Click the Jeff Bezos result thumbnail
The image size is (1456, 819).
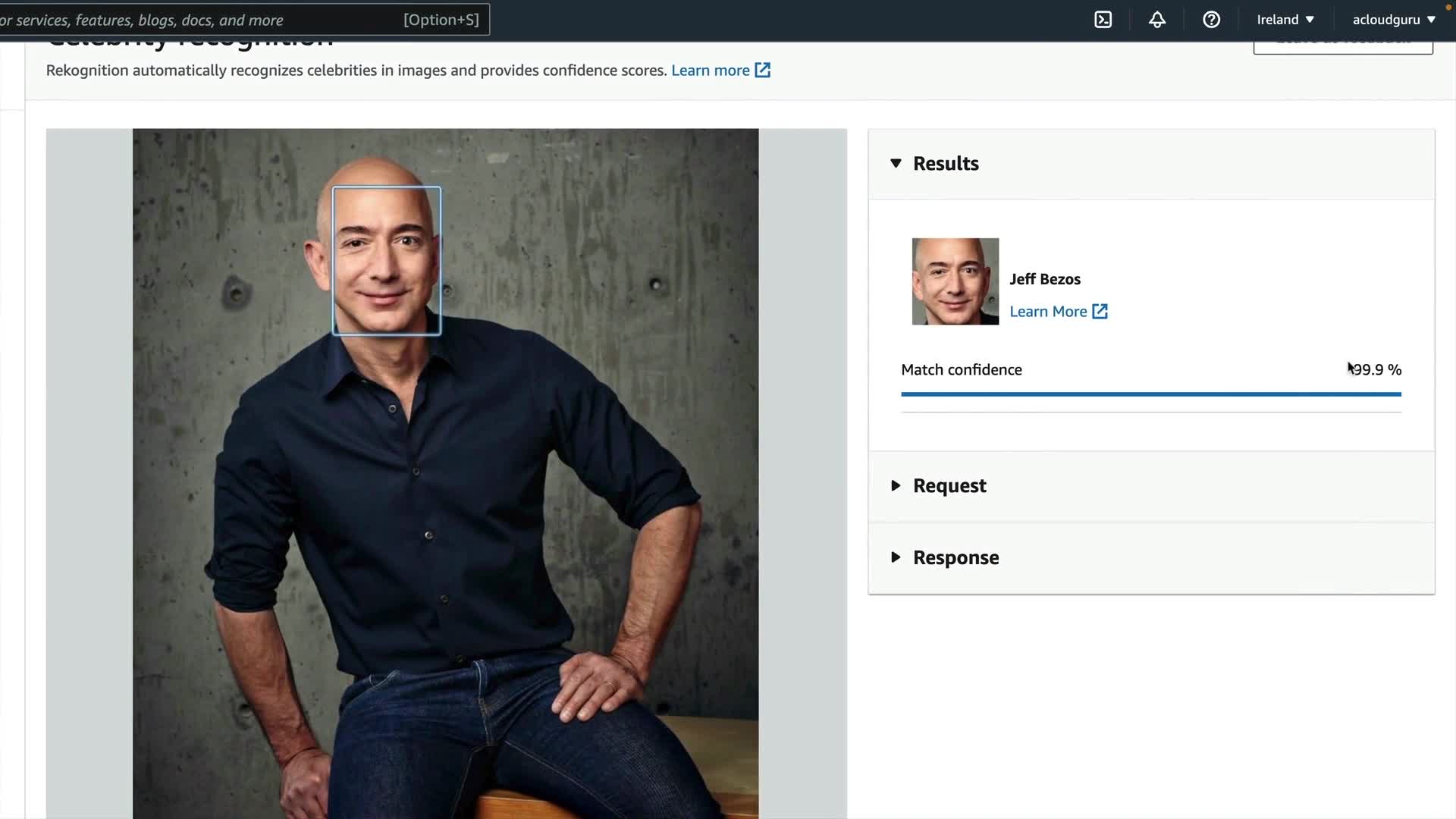point(955,281)
